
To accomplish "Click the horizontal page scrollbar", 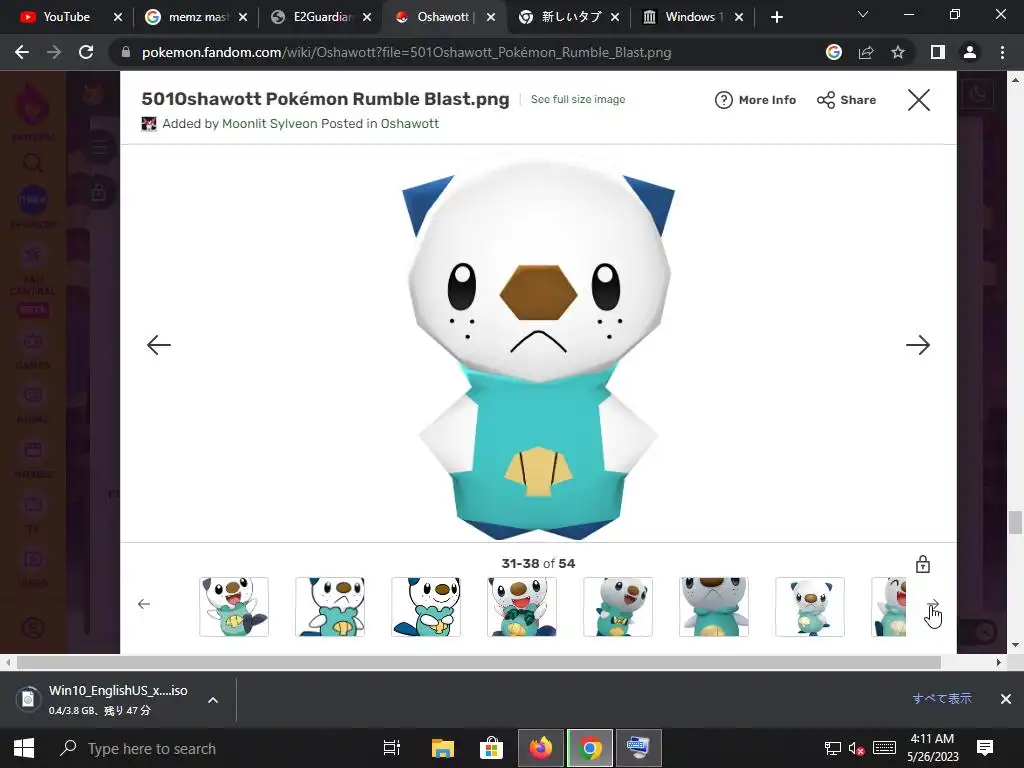I will (479, 662).
